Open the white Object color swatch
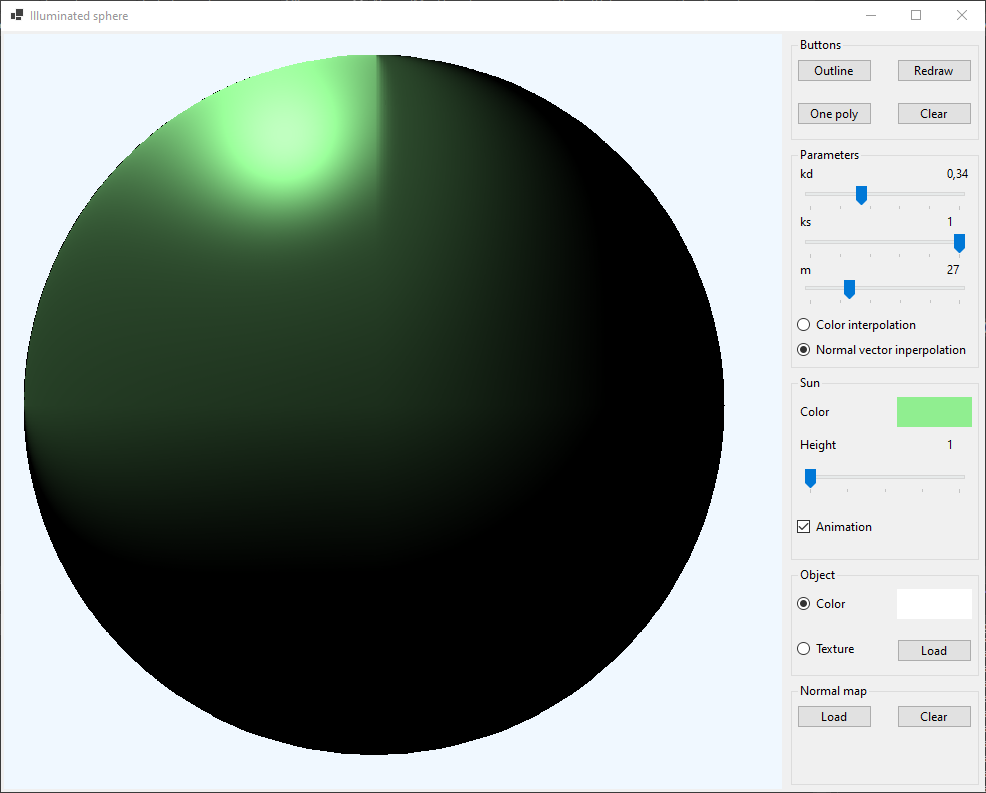 point(934,604)
